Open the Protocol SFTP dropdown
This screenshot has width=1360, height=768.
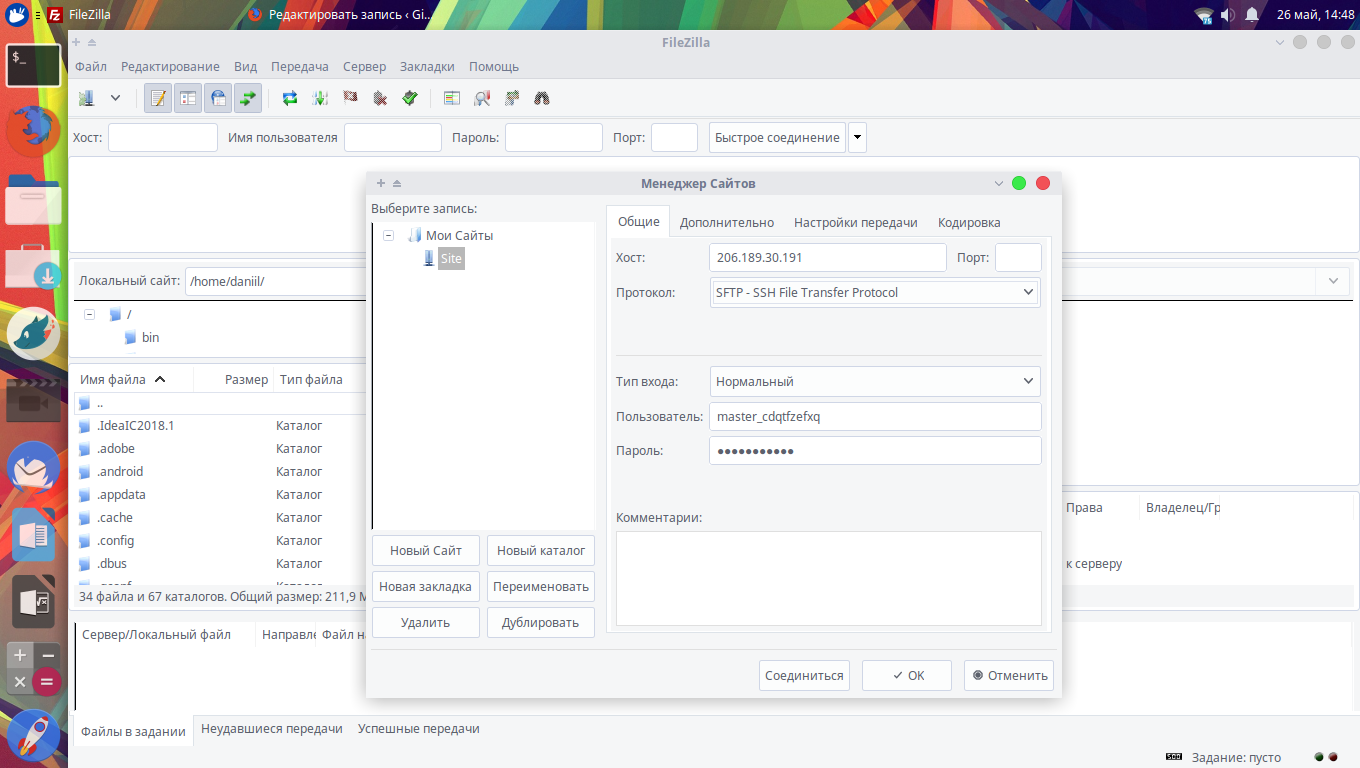875,292
